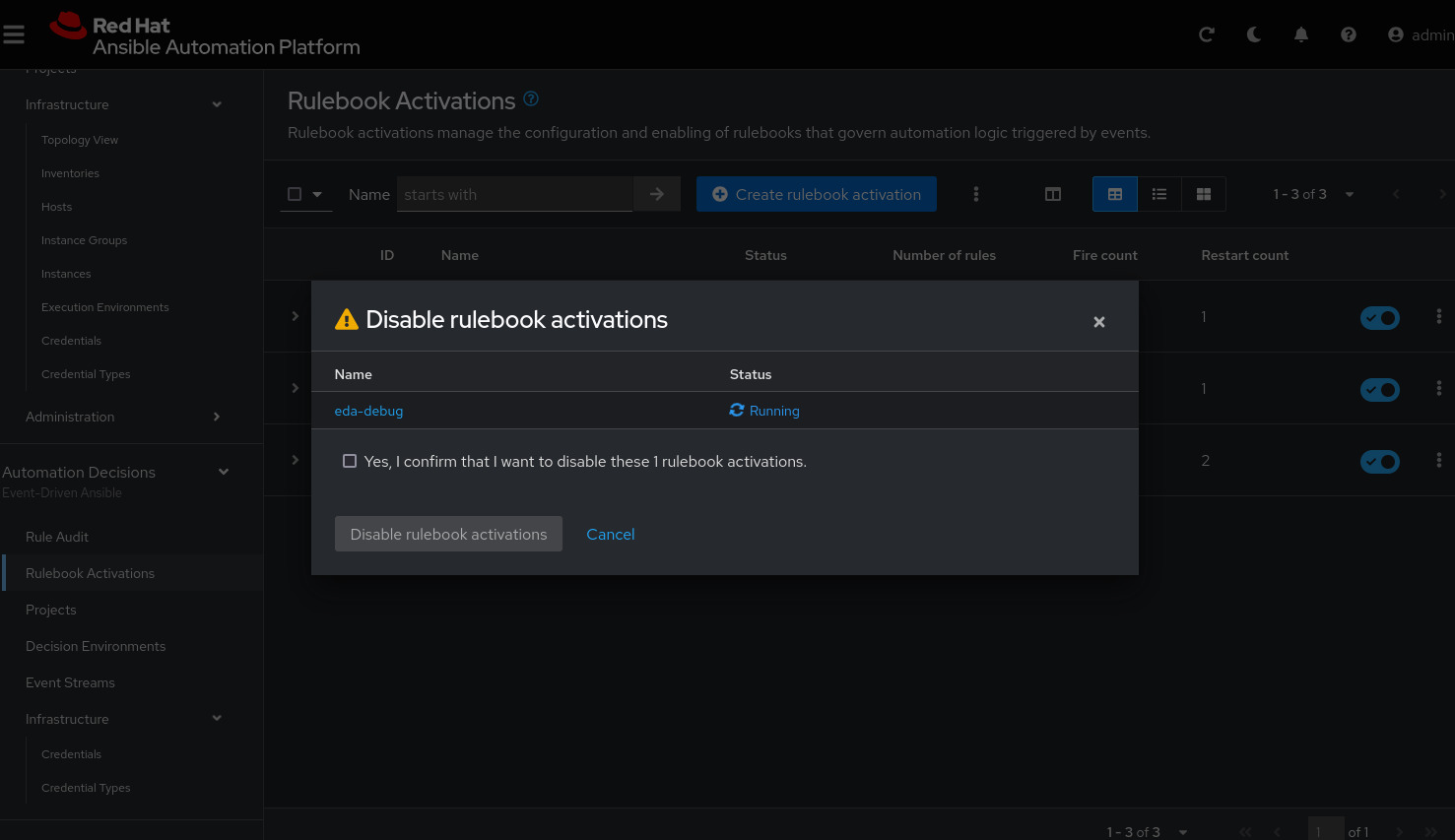Go to Rule Audit page
Image resolution: width=1455 pixels, height=840 pixels.
point(57,537)
